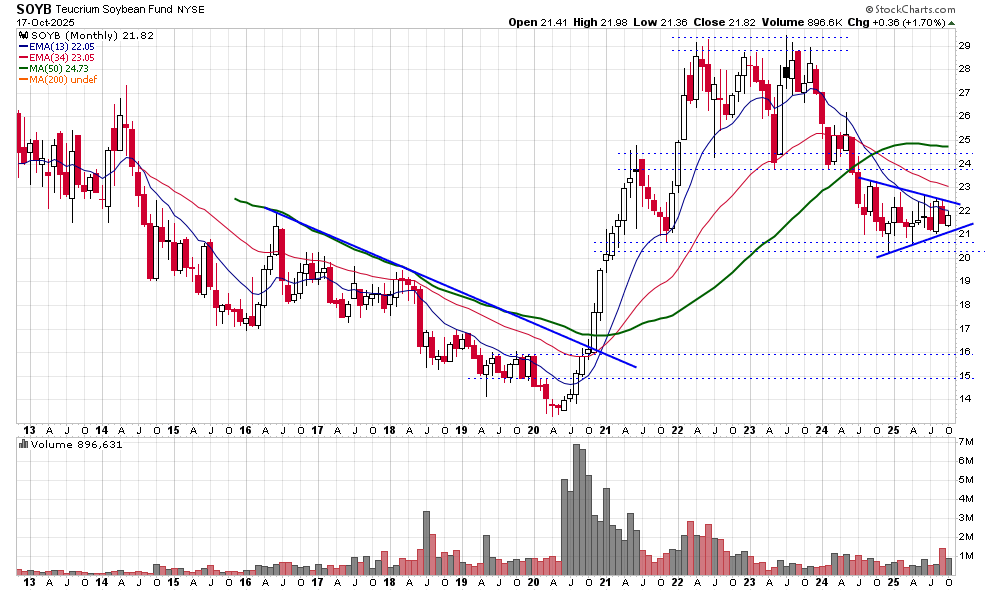Viewport: 990px width, 591px height.
Task: Click the 17 price axis label
Action: point(964,328)
